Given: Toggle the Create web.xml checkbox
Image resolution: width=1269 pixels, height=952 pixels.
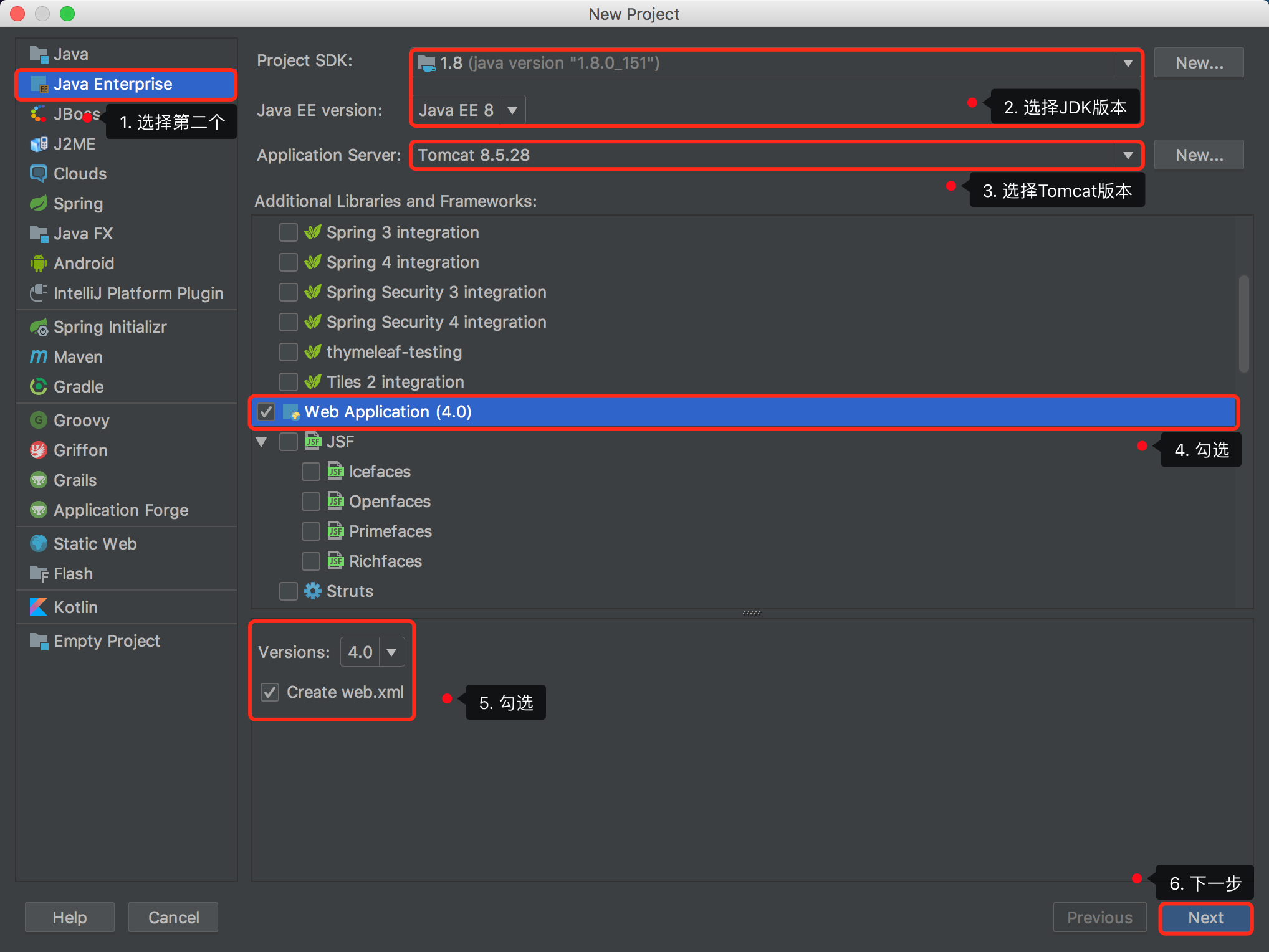Looking at the screenshot, I should click(270, 692).
